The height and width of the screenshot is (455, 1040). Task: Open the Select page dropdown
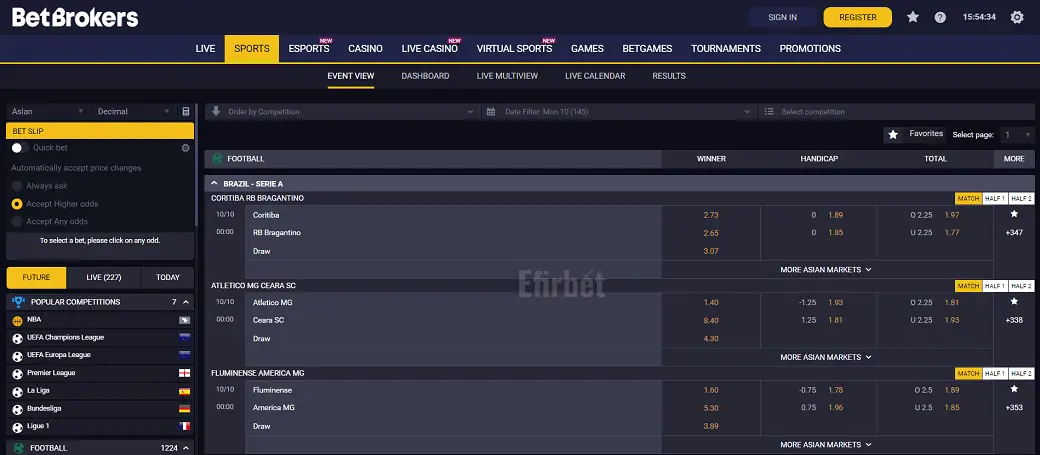pyautogui.click(x=1017, y=135)
